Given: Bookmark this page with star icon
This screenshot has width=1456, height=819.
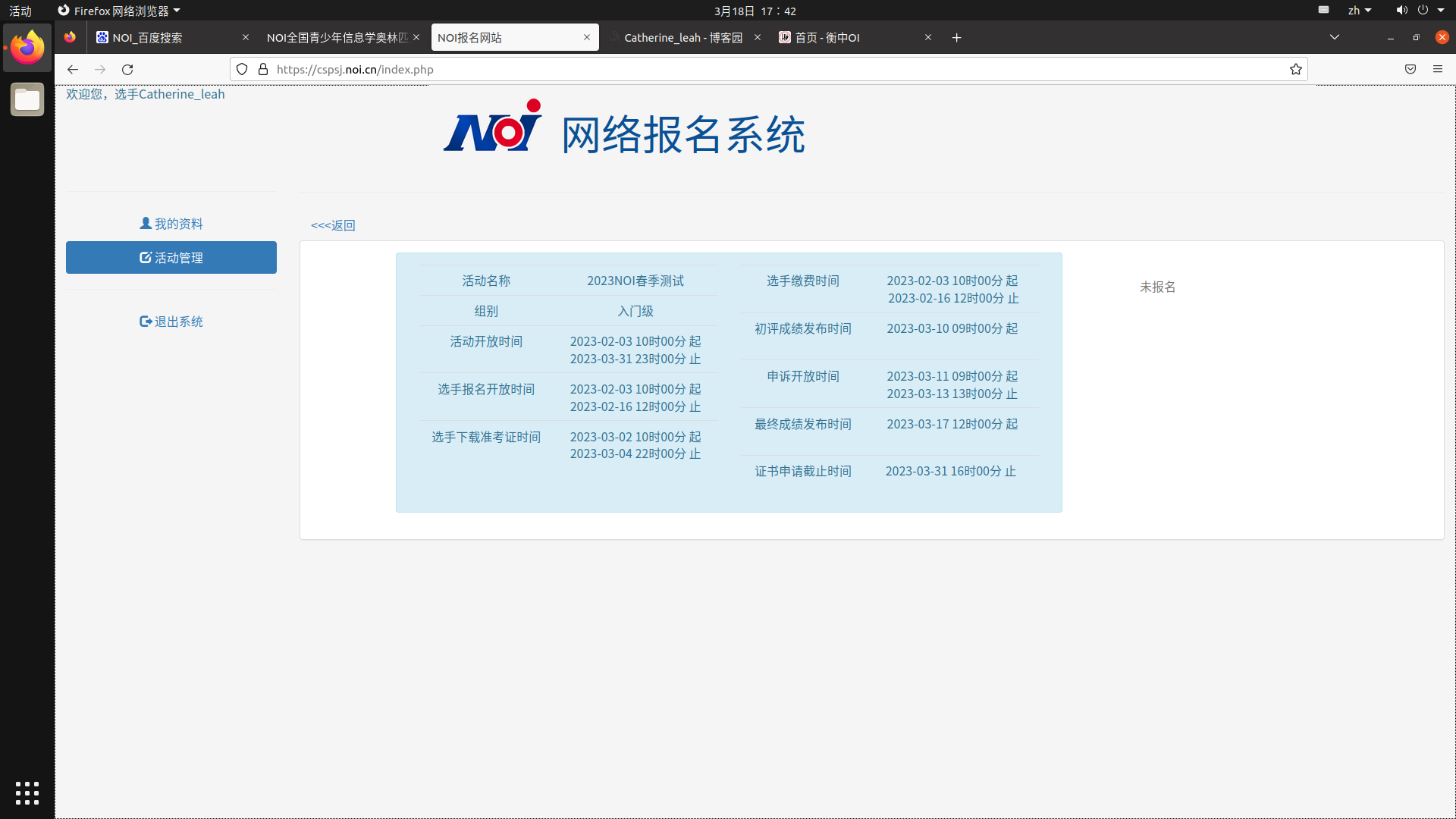Looking at the screenshot, I should tap(1296, 69).
